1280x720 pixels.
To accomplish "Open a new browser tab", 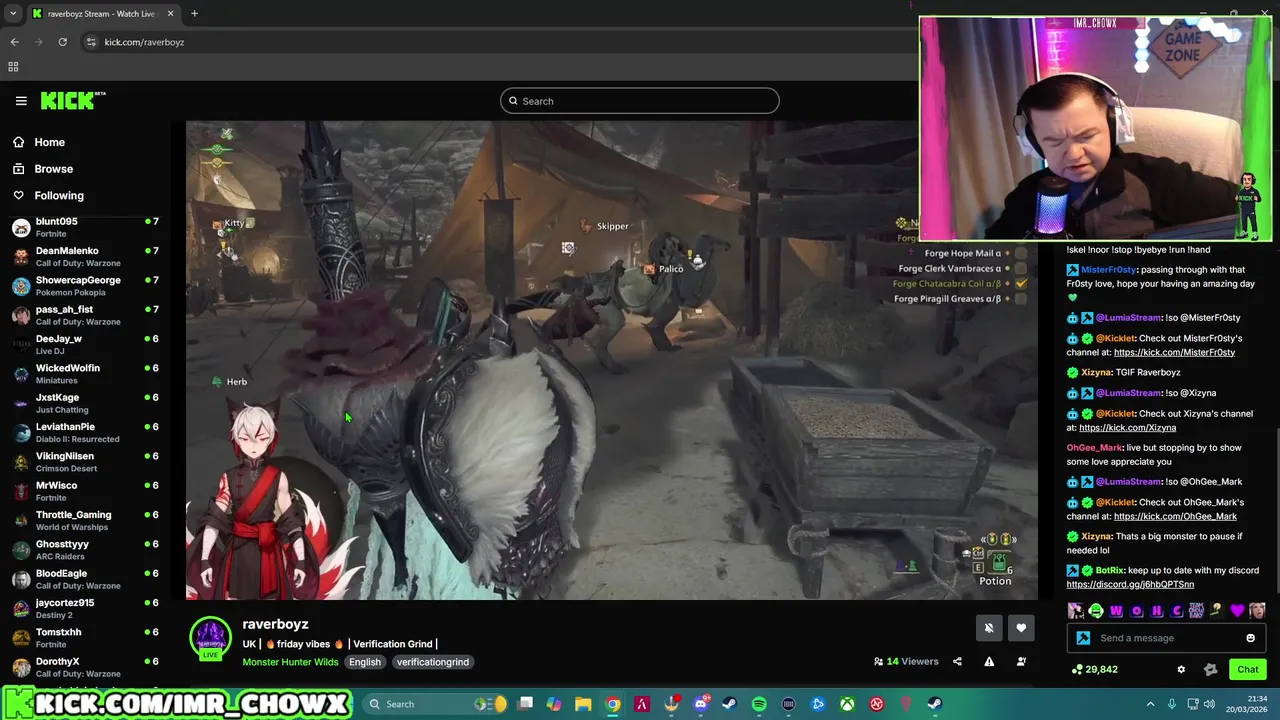I will tap(194, 14).
